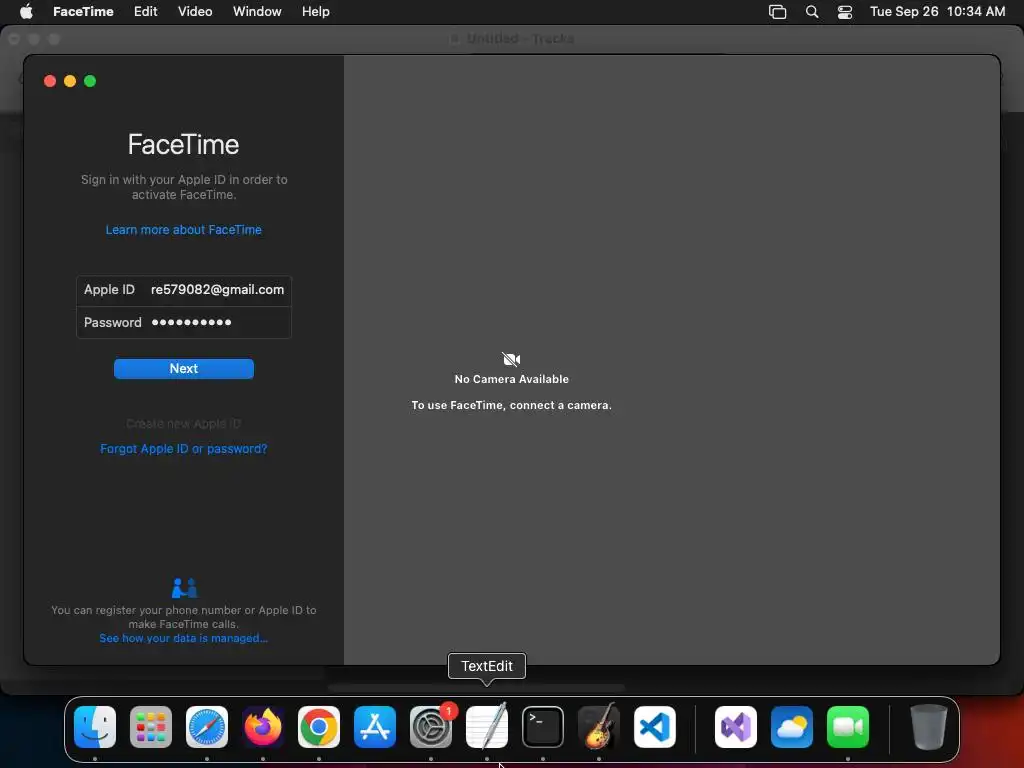The height and width of the screenshot is (768, 1024).
Task: Click the Next button to sign in
Action: tap(184, 368)
